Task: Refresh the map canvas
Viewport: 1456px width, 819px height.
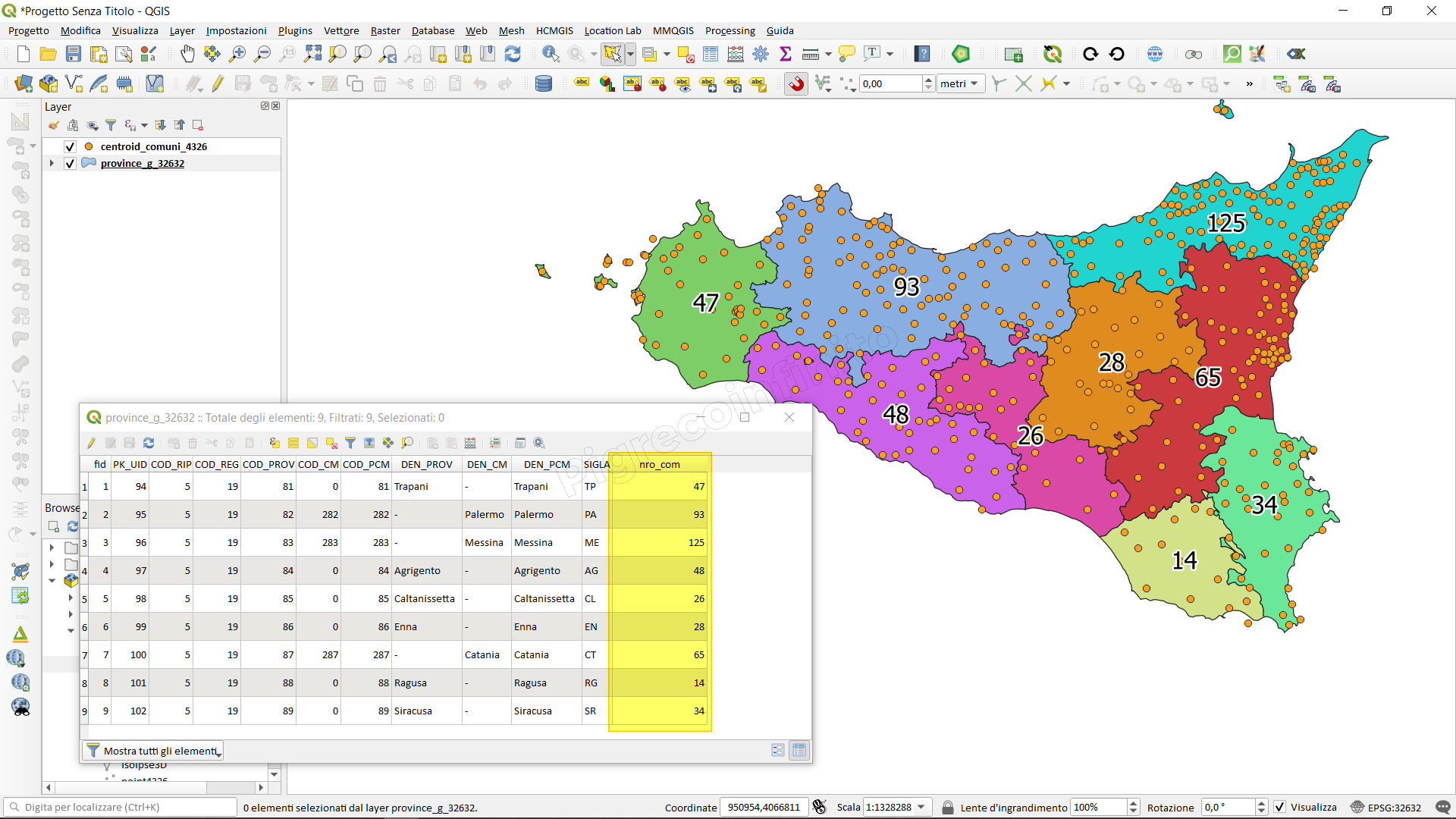Action: 513,54
